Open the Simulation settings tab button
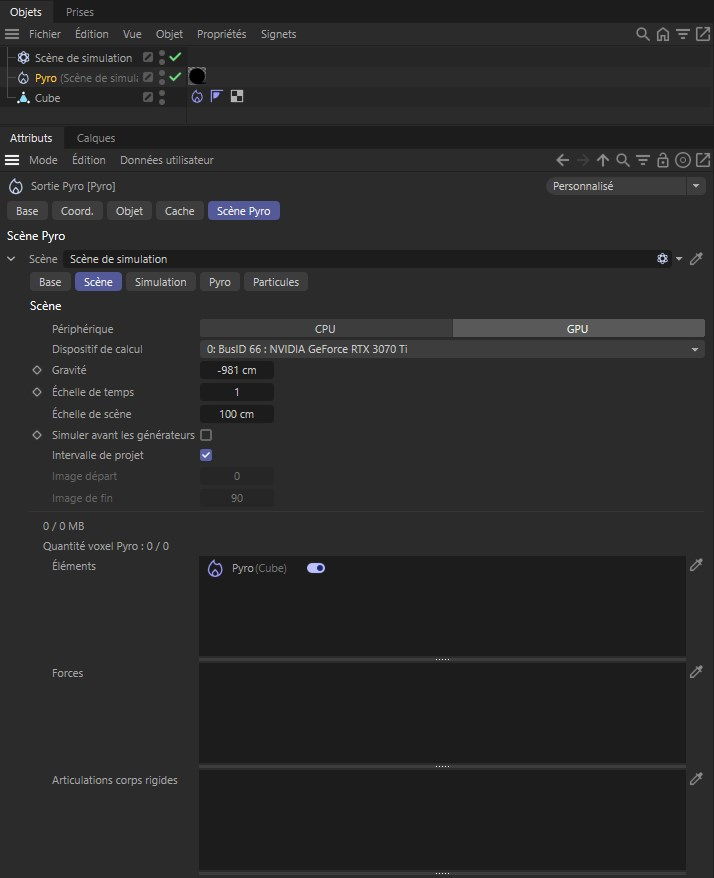The image size is (714, 878). pyautogui.click(x=161, y=282)
